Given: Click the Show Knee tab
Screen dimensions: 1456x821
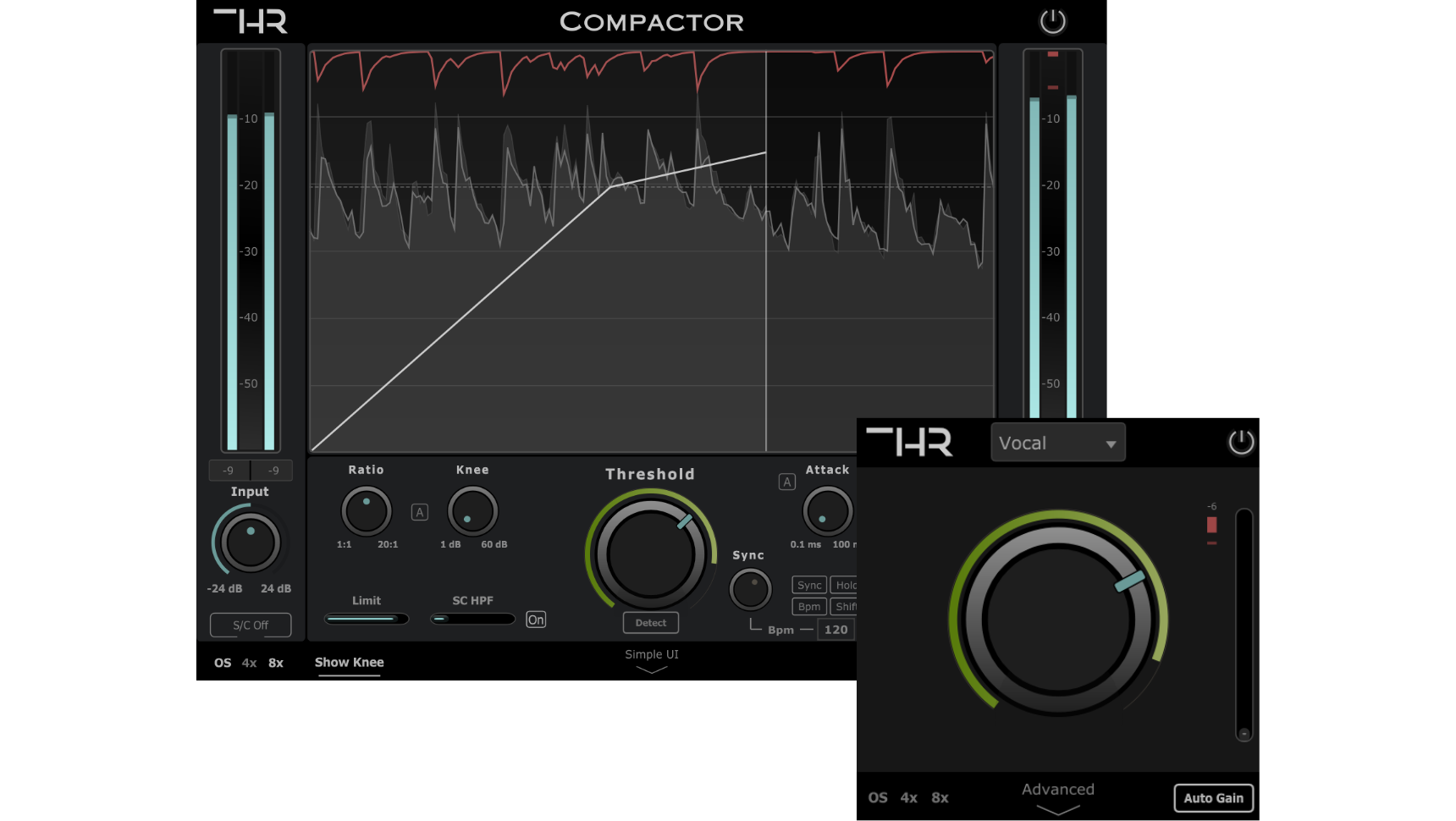Looking at the screenshot, I should coord(348,663).
